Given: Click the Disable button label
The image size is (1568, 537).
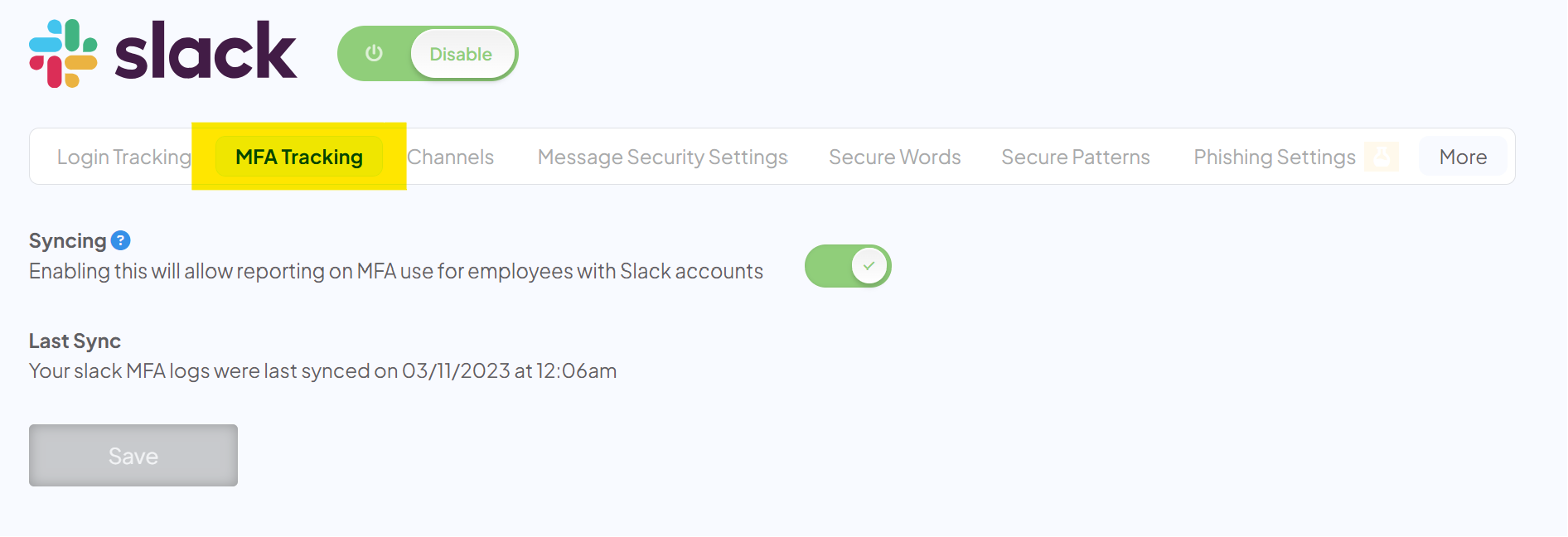Looking at the screenshot, I should [x=462, y=53].
